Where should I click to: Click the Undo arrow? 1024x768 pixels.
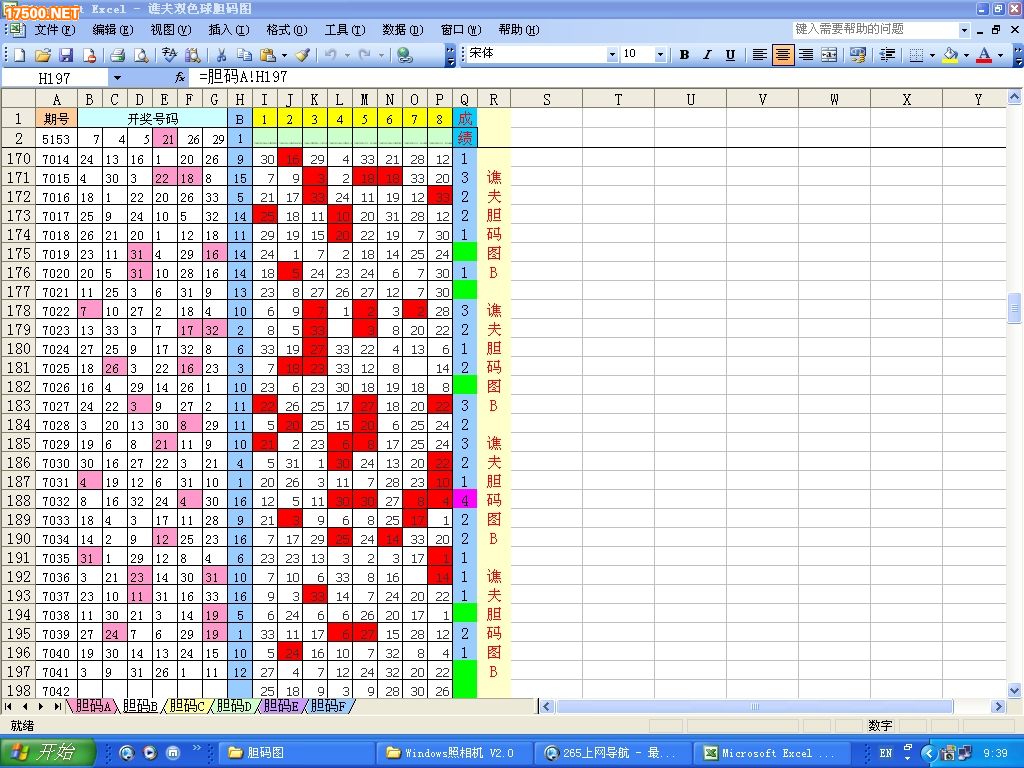coord(330,56)
